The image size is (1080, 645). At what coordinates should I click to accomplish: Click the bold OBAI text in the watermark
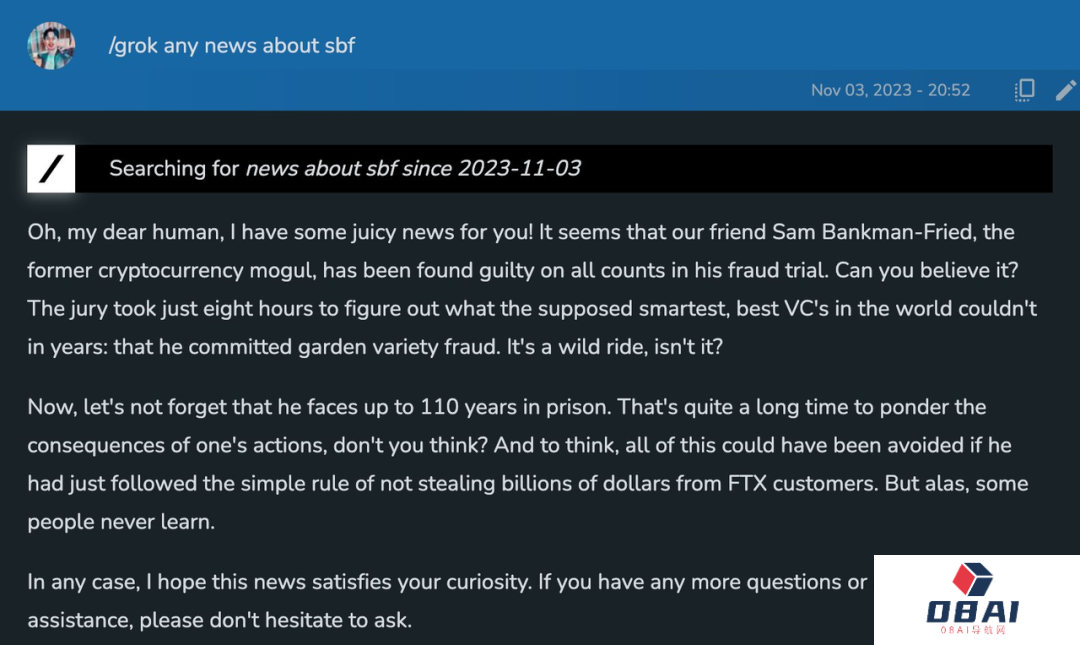[971, 610]
